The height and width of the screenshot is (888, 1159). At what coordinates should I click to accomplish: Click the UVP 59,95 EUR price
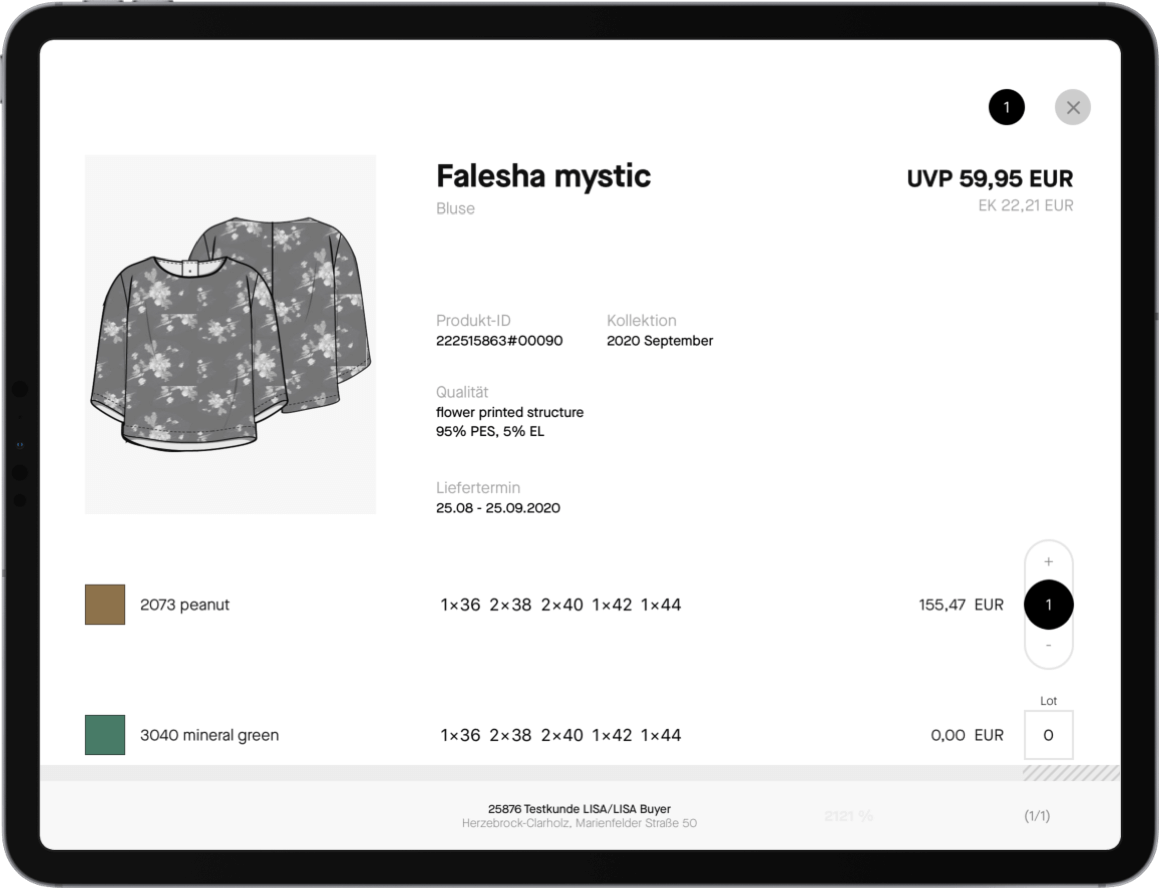click(x=989, y=179)
